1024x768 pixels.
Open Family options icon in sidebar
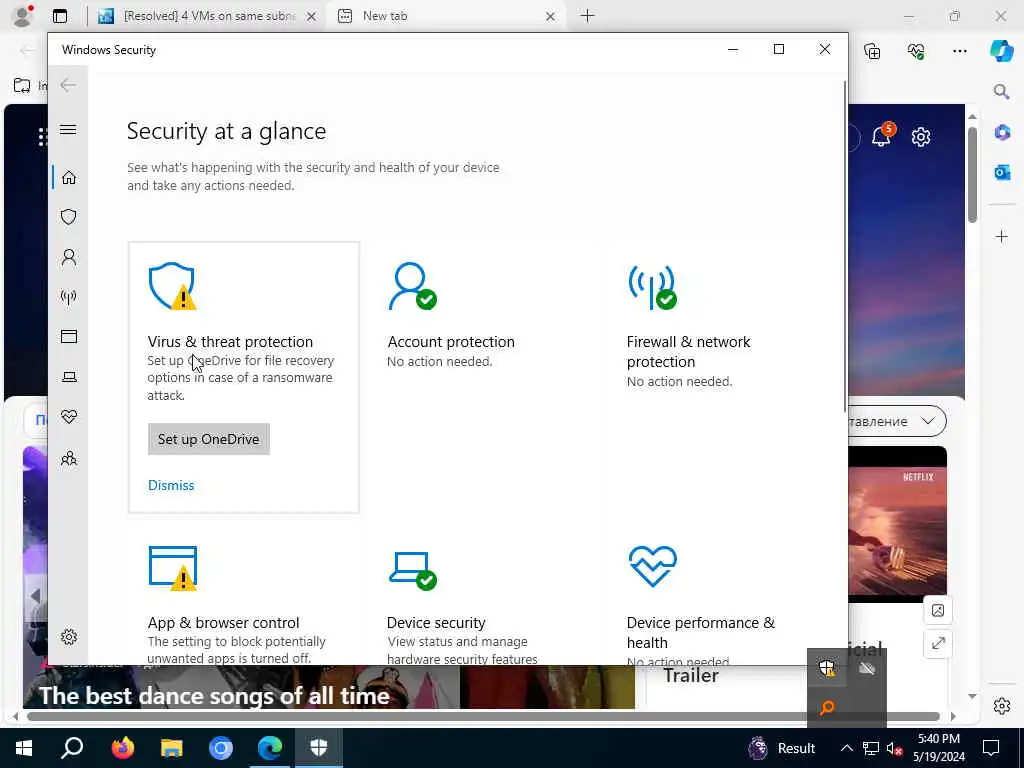69,458
